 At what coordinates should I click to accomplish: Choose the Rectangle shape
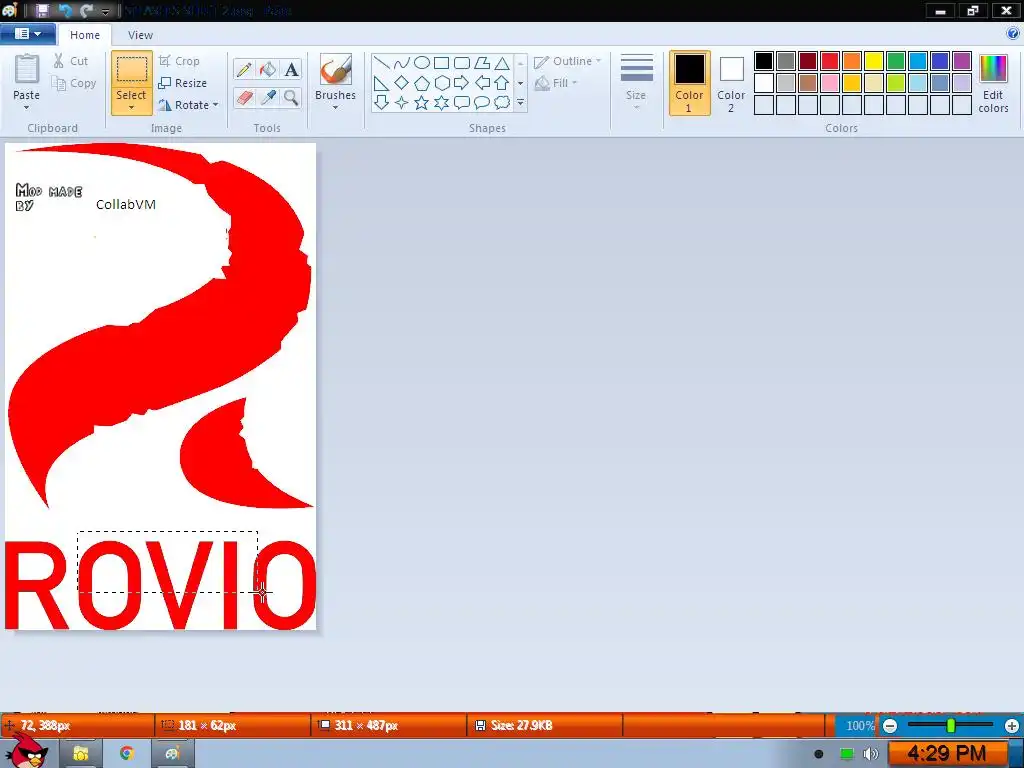(x=441, y=63)
